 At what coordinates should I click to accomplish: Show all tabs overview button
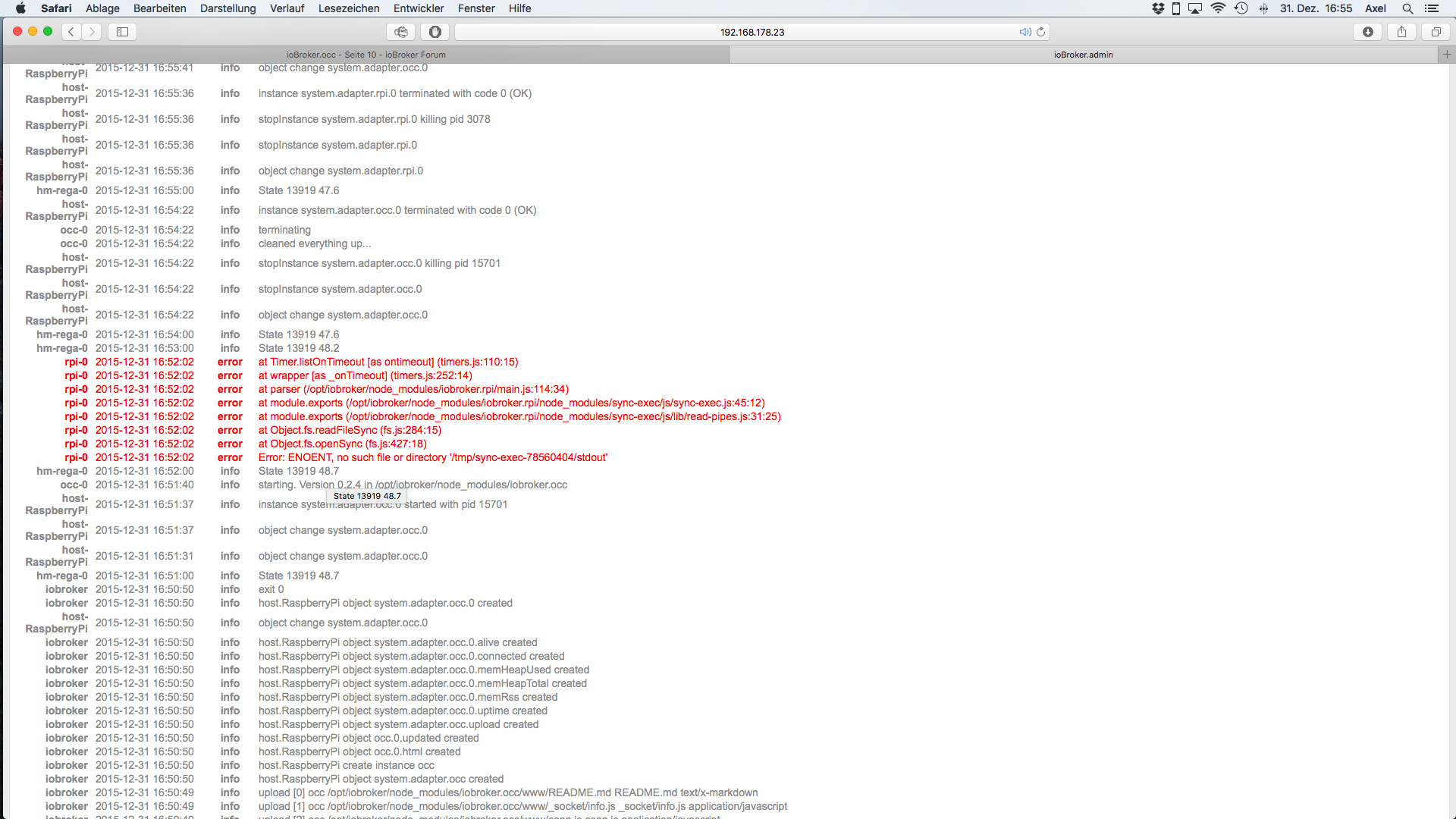click(x=1436, y=32)
